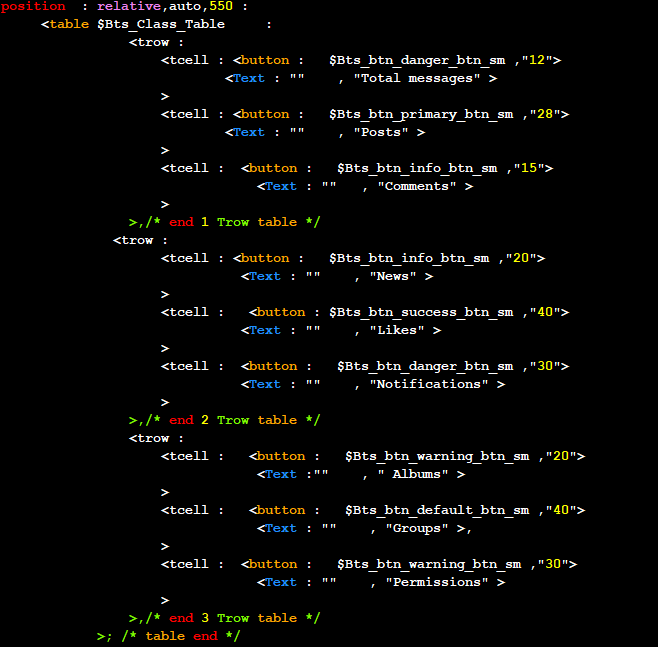Screen dimensions: 658x647
Task: Click the blue 'Text' keyword before "Notifications"
Action: pos(265,385)
